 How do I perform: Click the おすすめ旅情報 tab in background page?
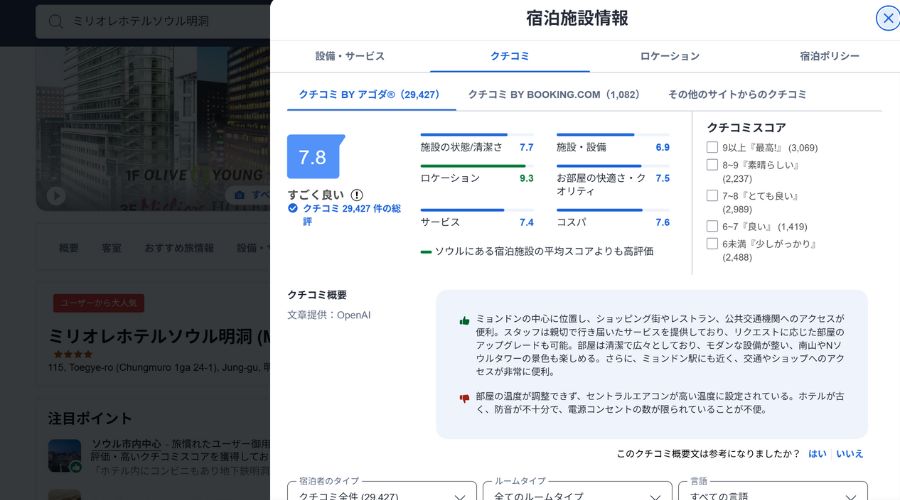point(179,248)
